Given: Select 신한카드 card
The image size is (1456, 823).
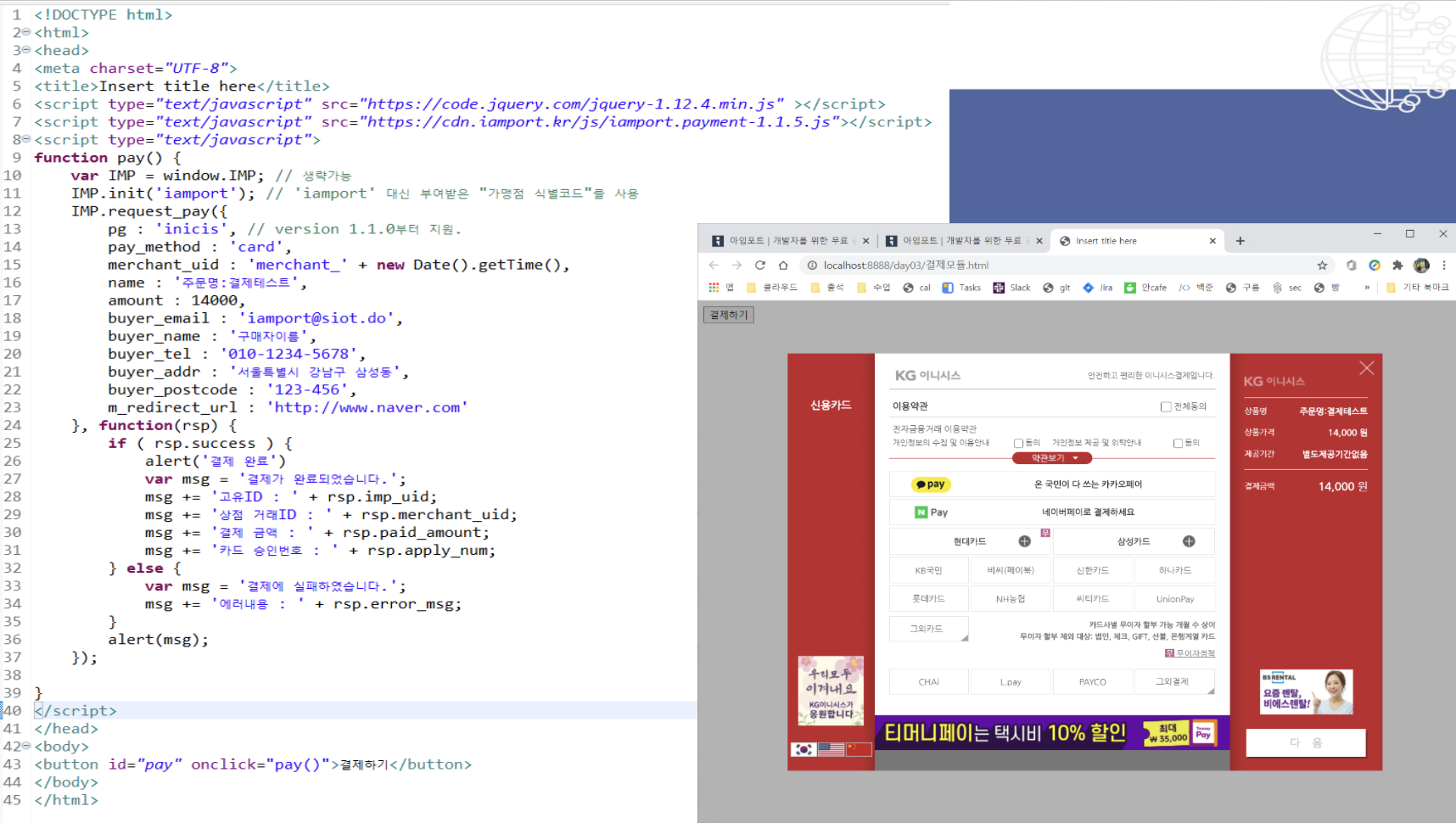Looking at the screenshot, I should [x=1093, y=570].
